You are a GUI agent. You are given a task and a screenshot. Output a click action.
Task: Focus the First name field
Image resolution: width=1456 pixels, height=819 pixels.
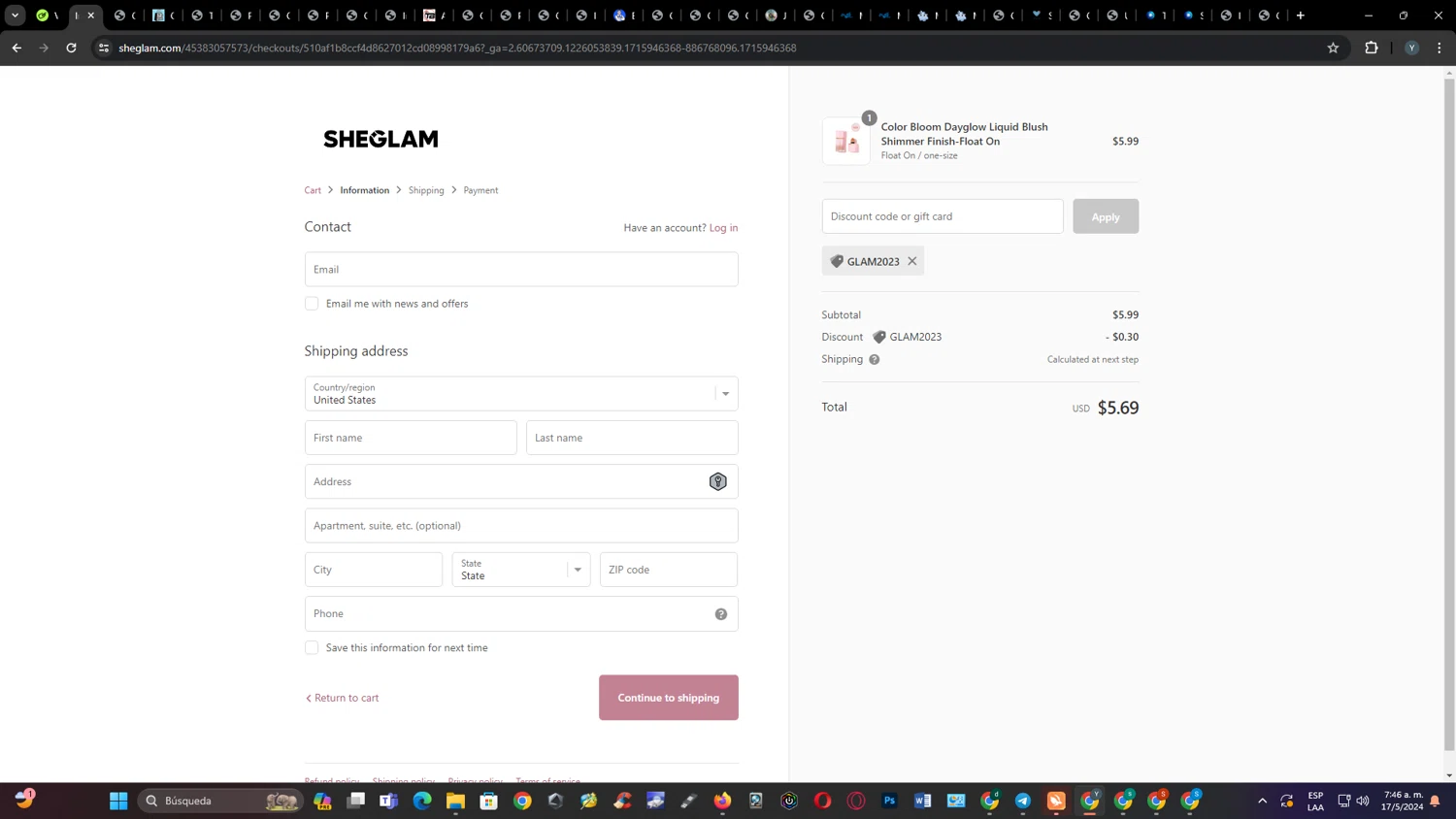[x=411, y=438]
